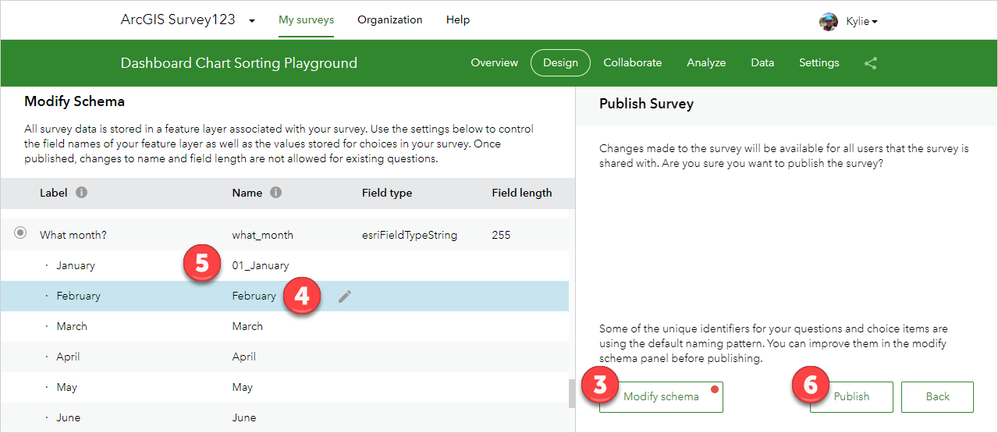Click the Back button

click(x=938, y=397)
